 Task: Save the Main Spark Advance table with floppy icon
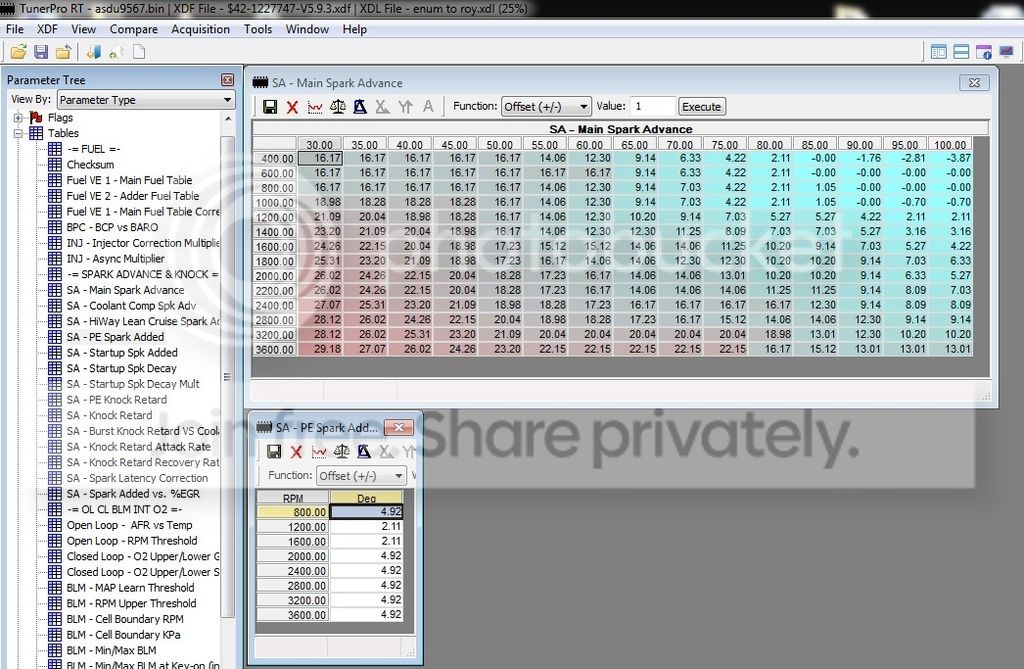point(270,106)
